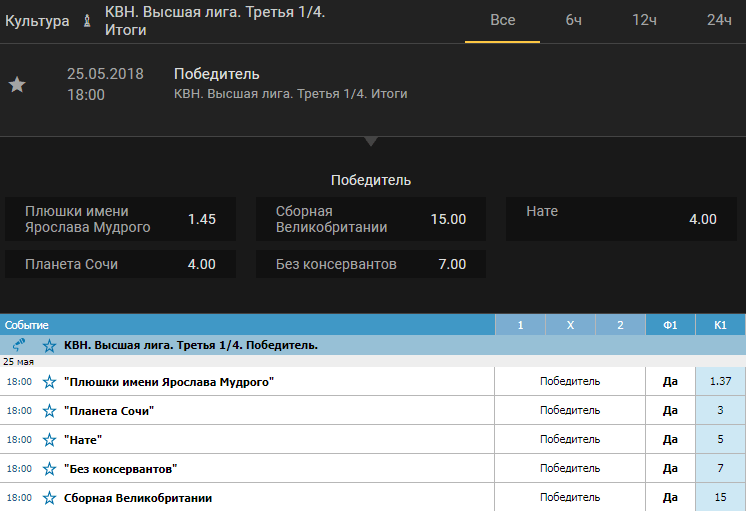Click the column header 1
Screen dimensions: 746x511
click(520, 325)
